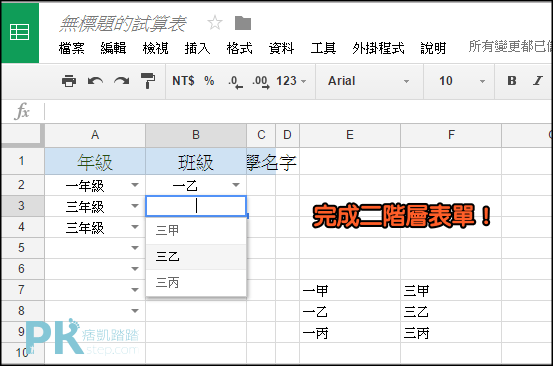Open the 工具 menu
The width and height of the screenshot is (553, 366).
[323, 48]
